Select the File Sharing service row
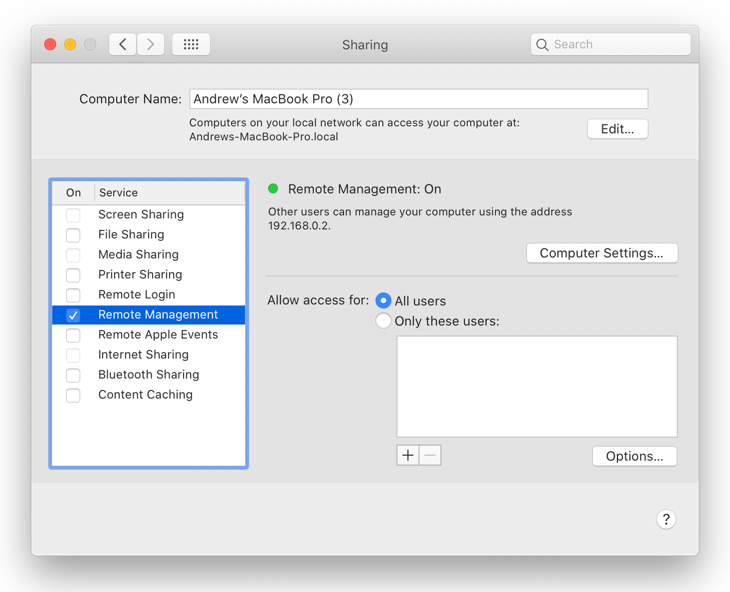This screenshot has height=592, width=730. (x=149, y=235)
